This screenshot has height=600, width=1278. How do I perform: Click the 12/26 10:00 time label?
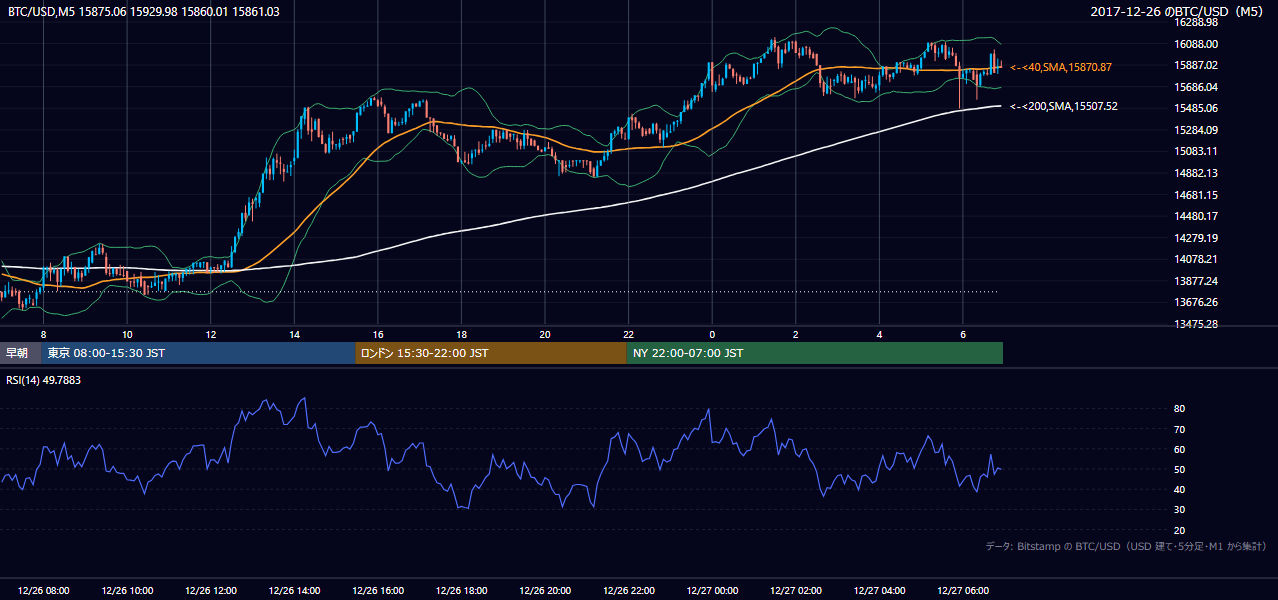click(x=127, y=591)
